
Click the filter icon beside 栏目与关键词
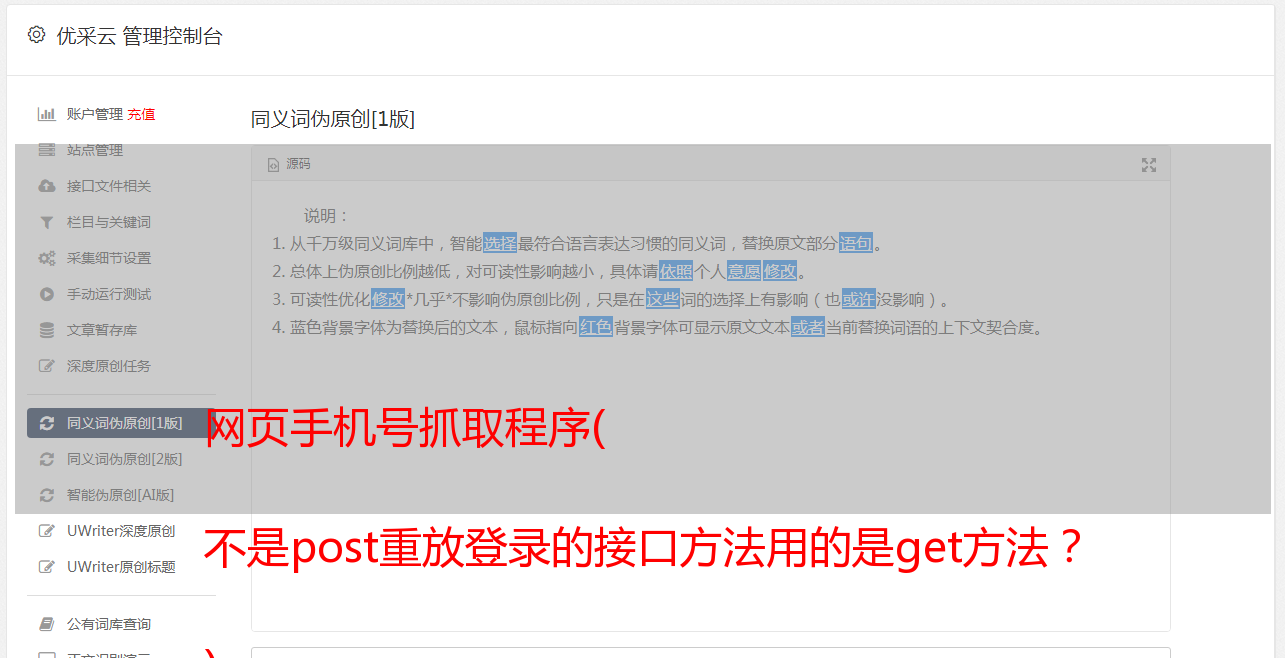click(x=46, y=222)
